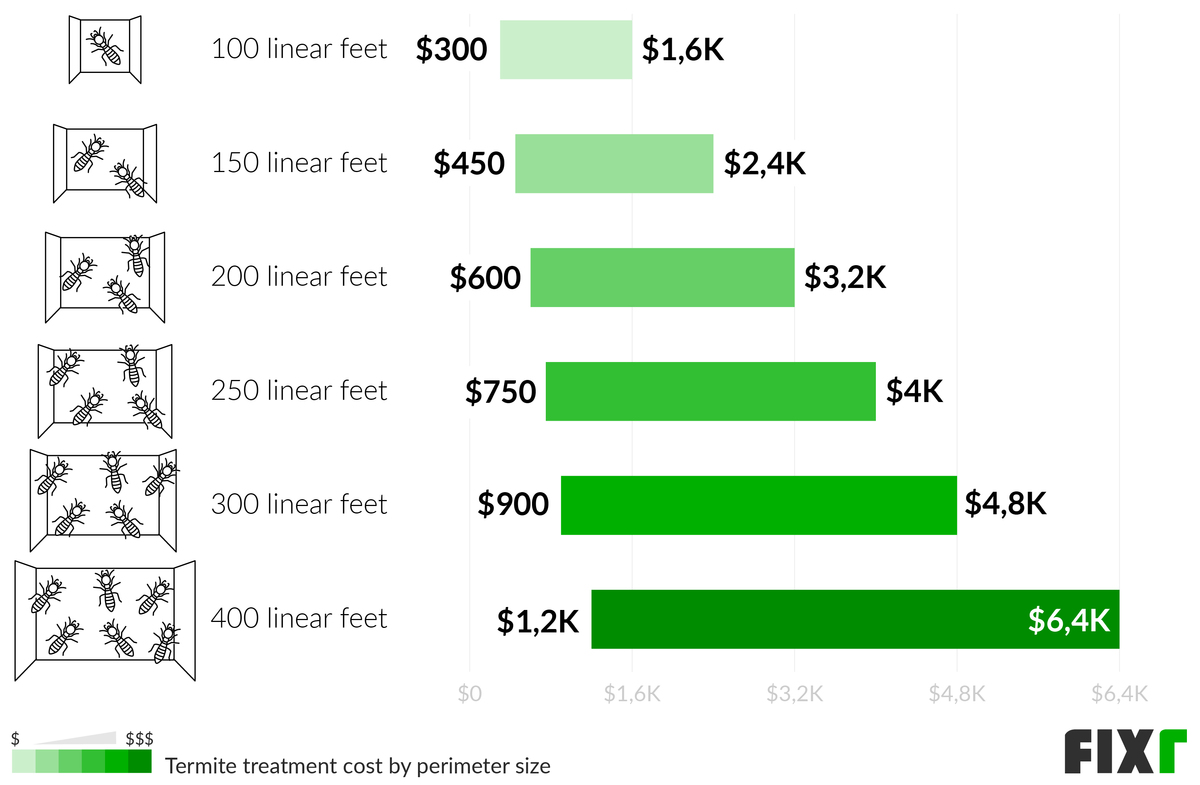Click the $6,4K label inside the bar

[x=1068, y=620]
